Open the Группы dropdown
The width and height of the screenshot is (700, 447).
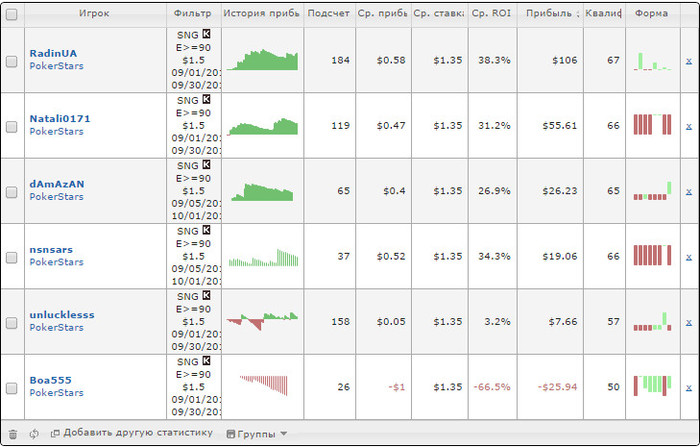[257, 433]
